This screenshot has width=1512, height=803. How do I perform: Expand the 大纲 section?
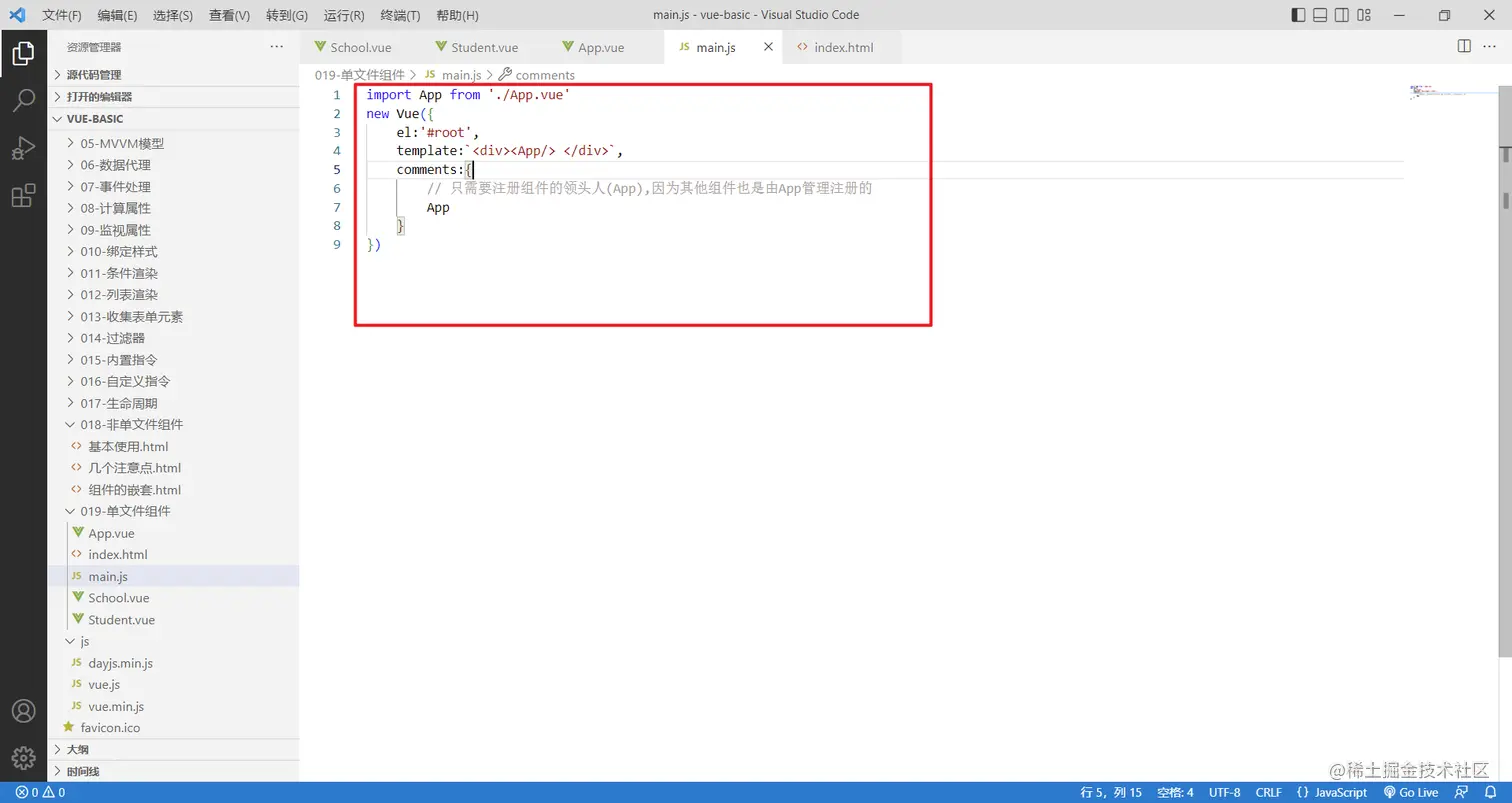(x=173, y=750)
